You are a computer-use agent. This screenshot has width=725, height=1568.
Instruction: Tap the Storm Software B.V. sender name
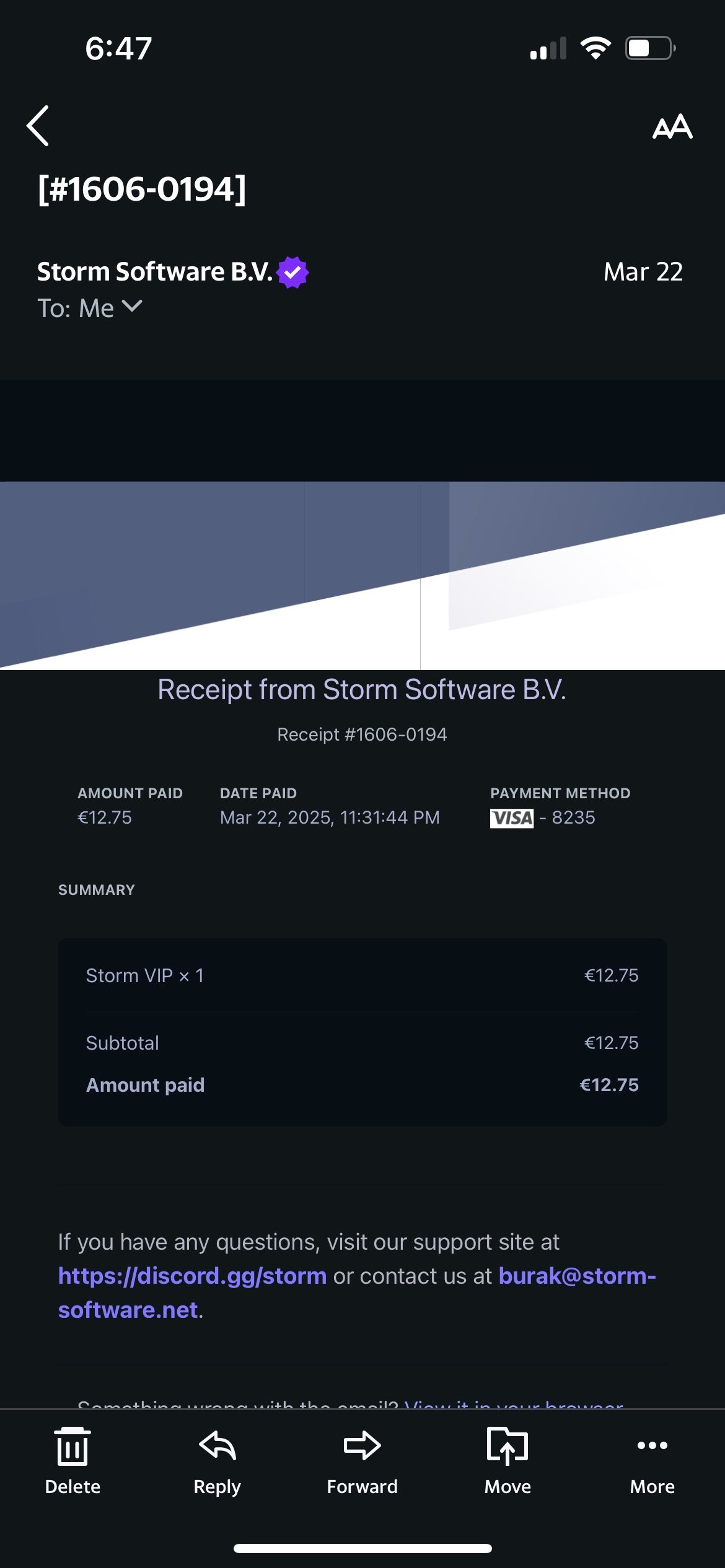point(155,272)
